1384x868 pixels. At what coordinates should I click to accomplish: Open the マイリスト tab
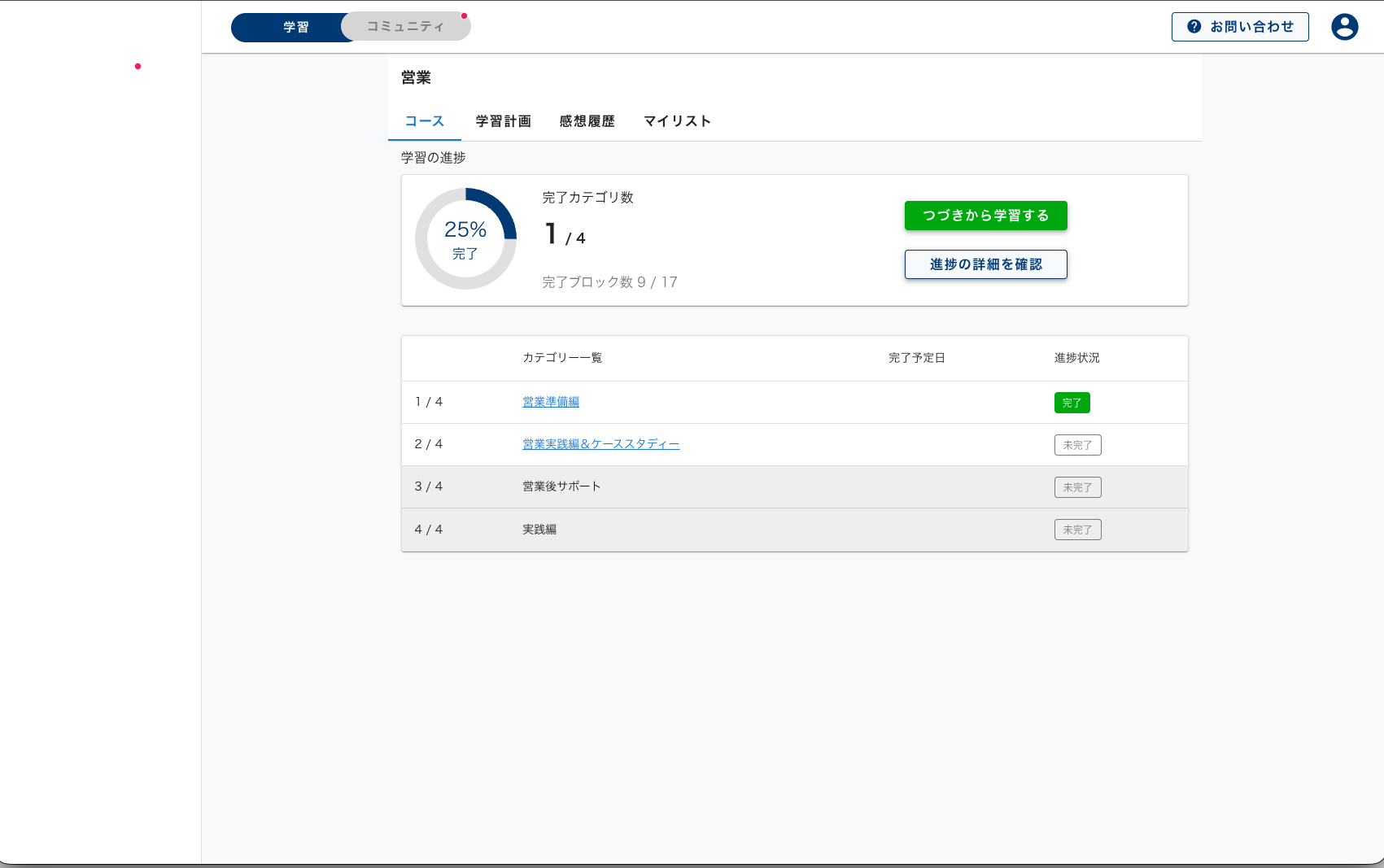click(676, 120)
